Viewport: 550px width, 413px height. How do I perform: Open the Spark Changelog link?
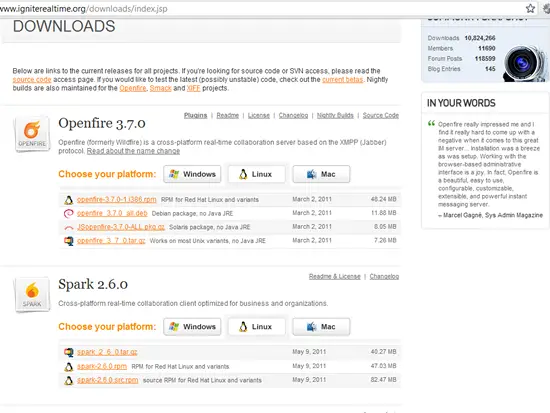[384, 277]
